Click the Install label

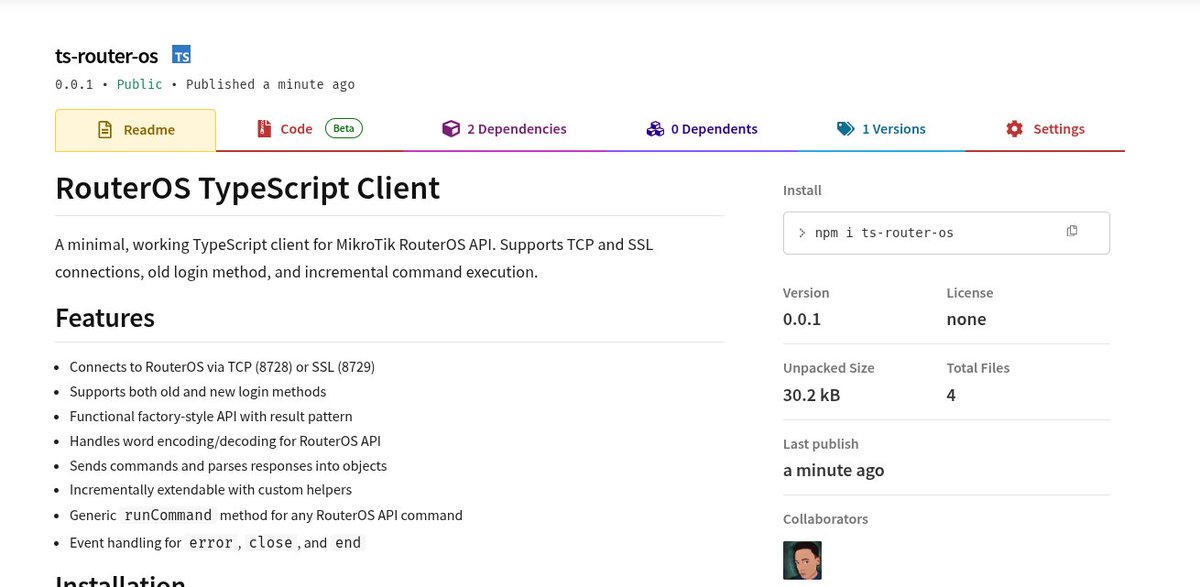click(802, 190)
